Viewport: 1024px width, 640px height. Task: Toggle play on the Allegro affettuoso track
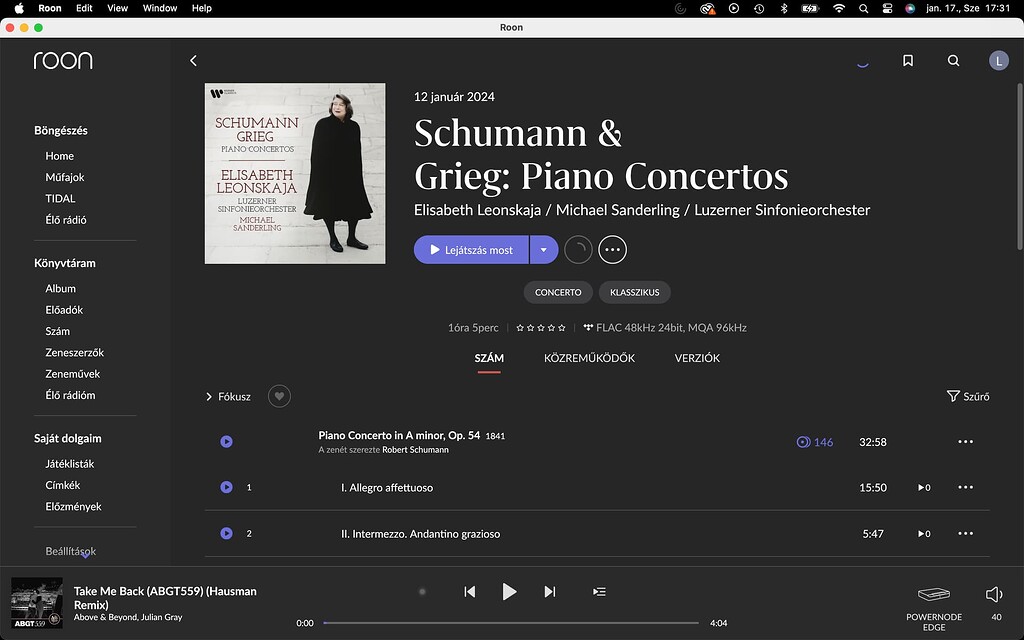click(226, 487)
